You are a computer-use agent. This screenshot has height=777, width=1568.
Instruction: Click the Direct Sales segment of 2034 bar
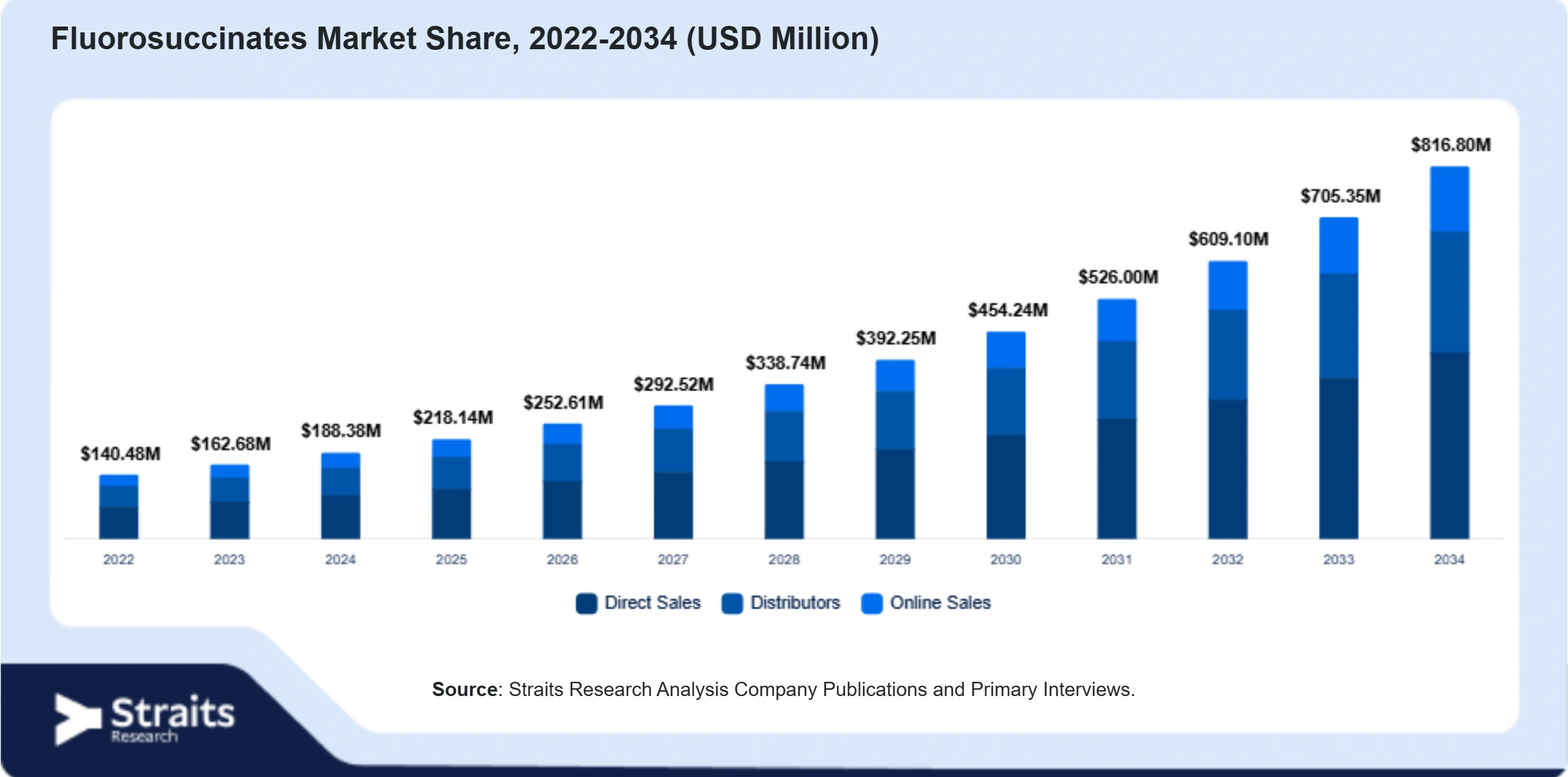pos(1450,445)
